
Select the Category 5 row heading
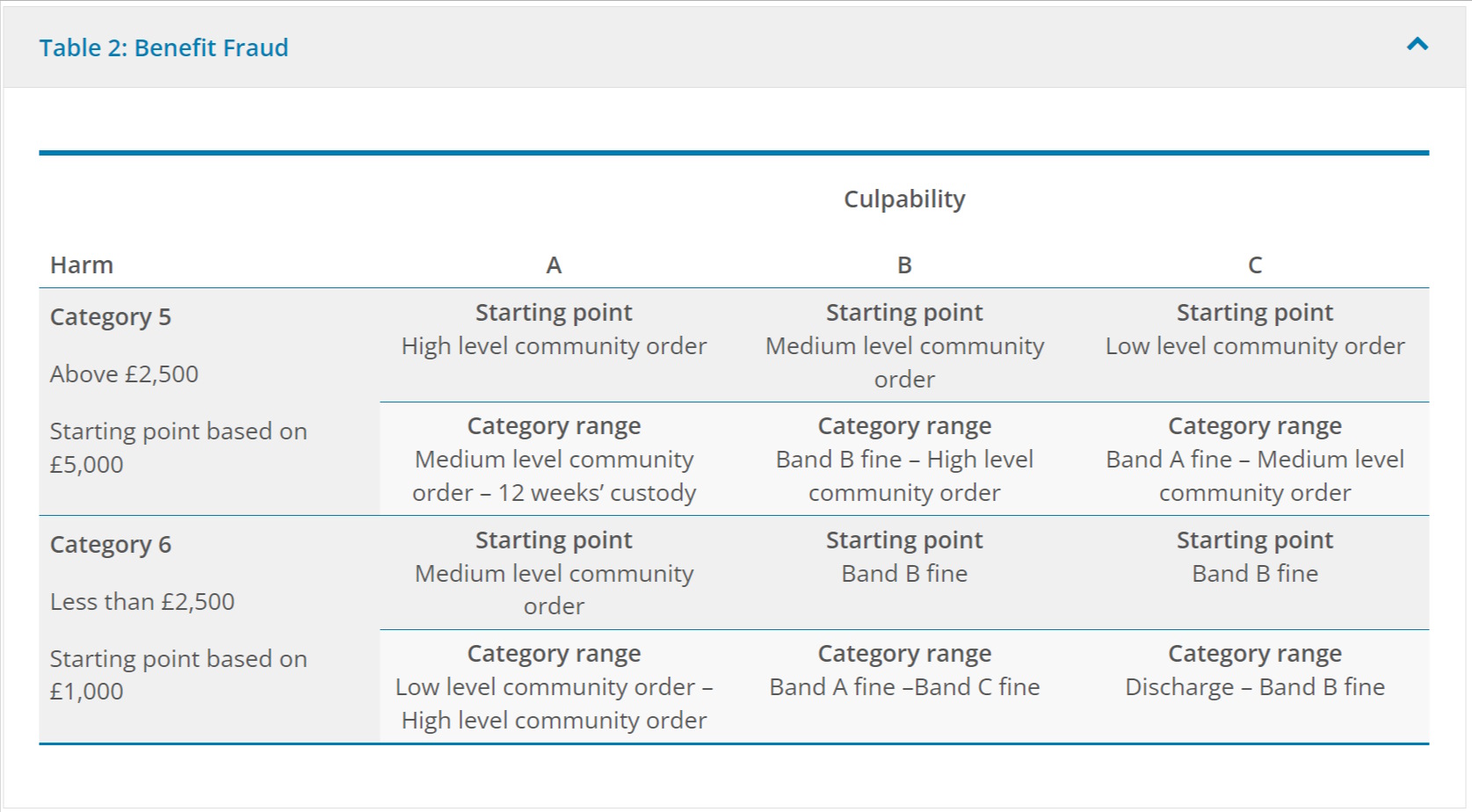coord(111,316)
